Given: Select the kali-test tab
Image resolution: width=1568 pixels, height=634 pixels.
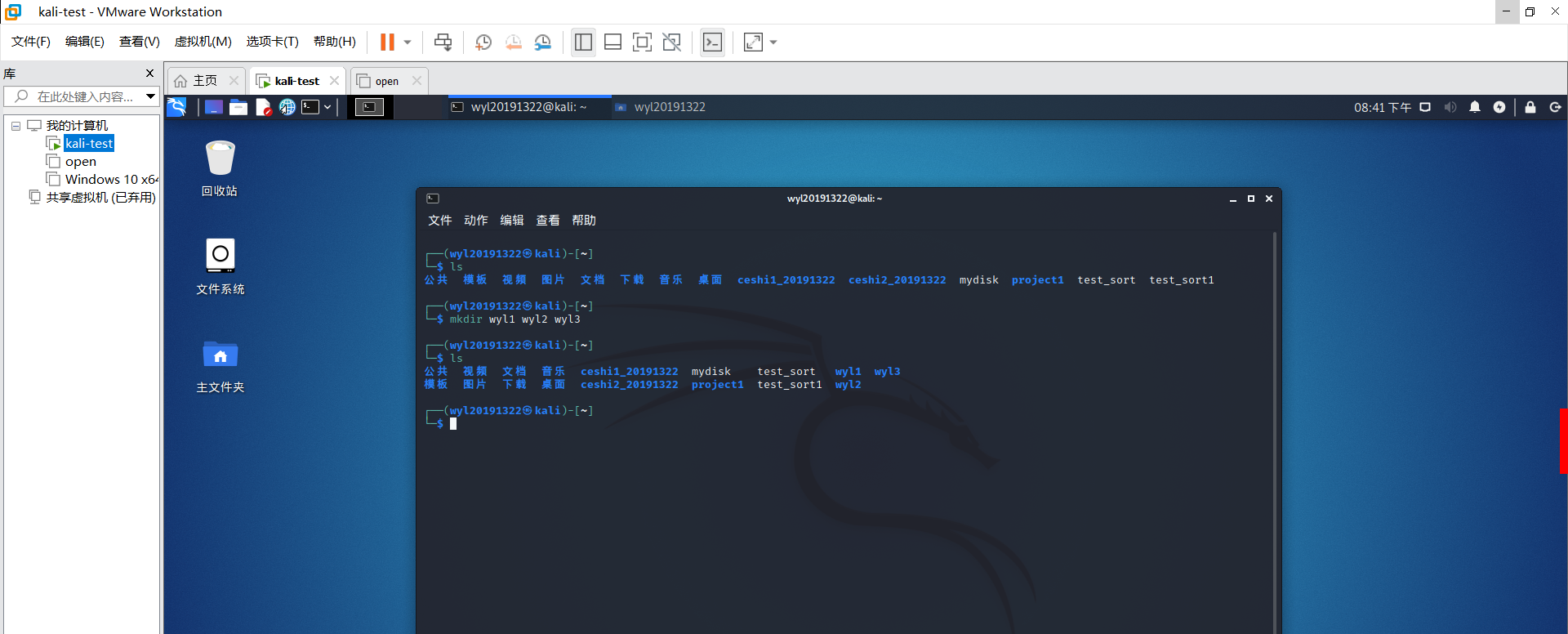Looking at the screenshot, I should click(296, 81).
